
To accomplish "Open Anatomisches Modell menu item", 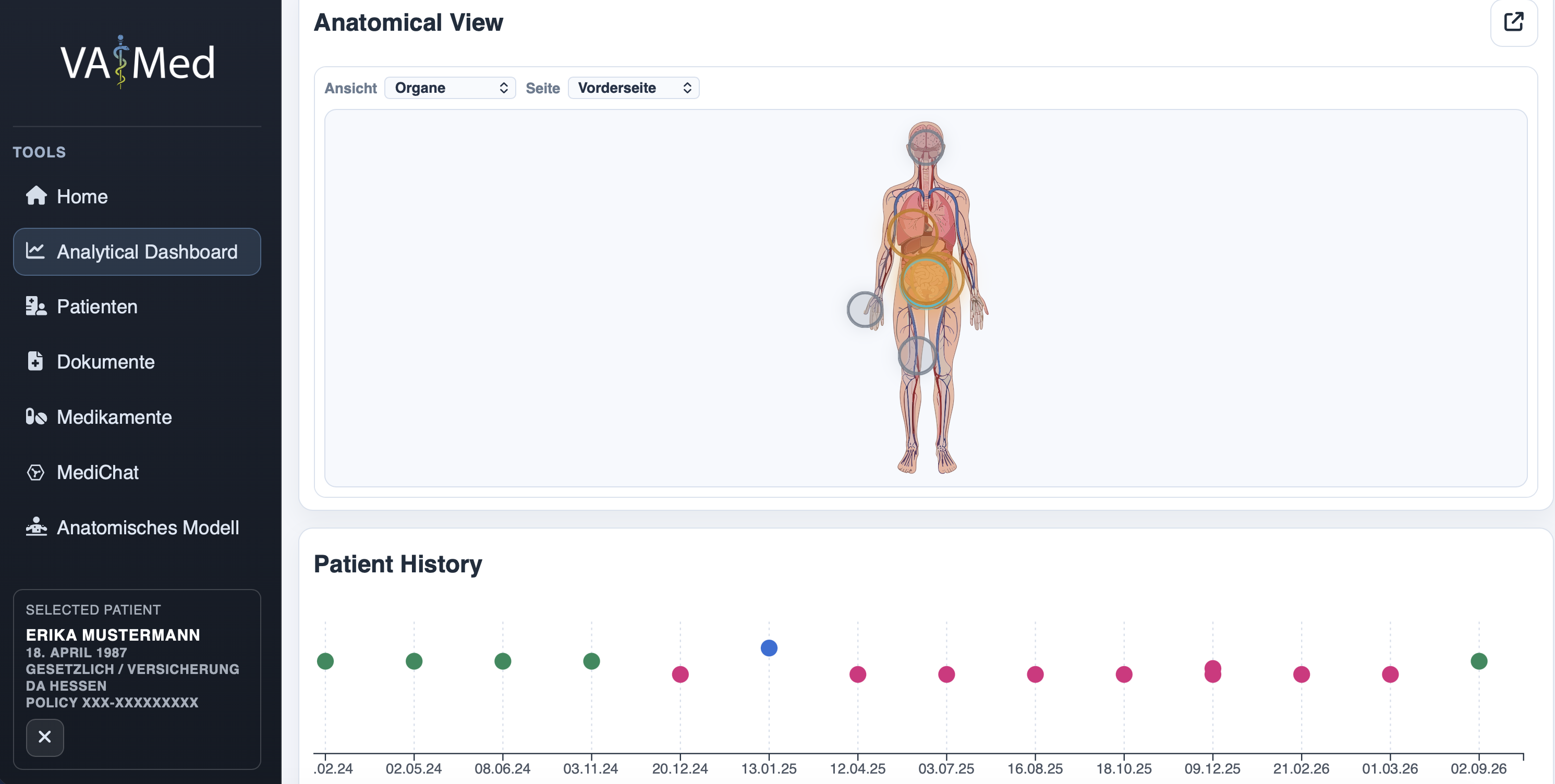I will point(137,528).
